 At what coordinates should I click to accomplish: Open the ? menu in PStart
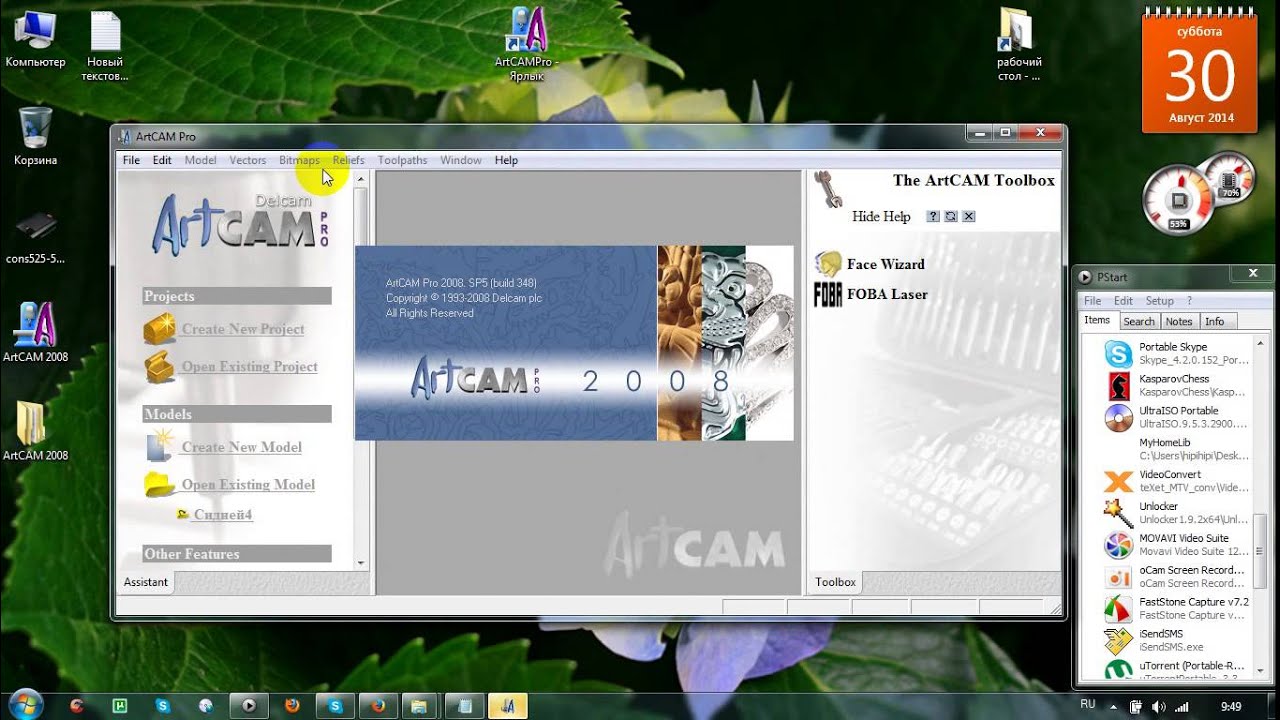(x=1189, y=301)
